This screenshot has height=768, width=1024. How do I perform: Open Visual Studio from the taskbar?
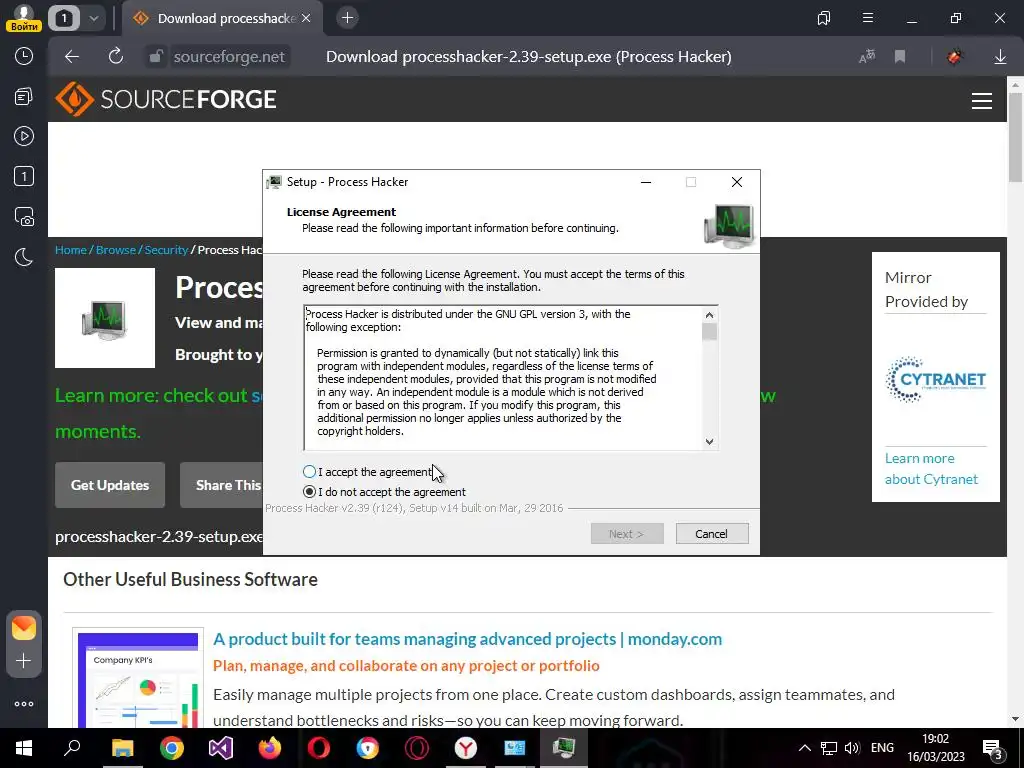pyautogui.click(x=221, y=748)
